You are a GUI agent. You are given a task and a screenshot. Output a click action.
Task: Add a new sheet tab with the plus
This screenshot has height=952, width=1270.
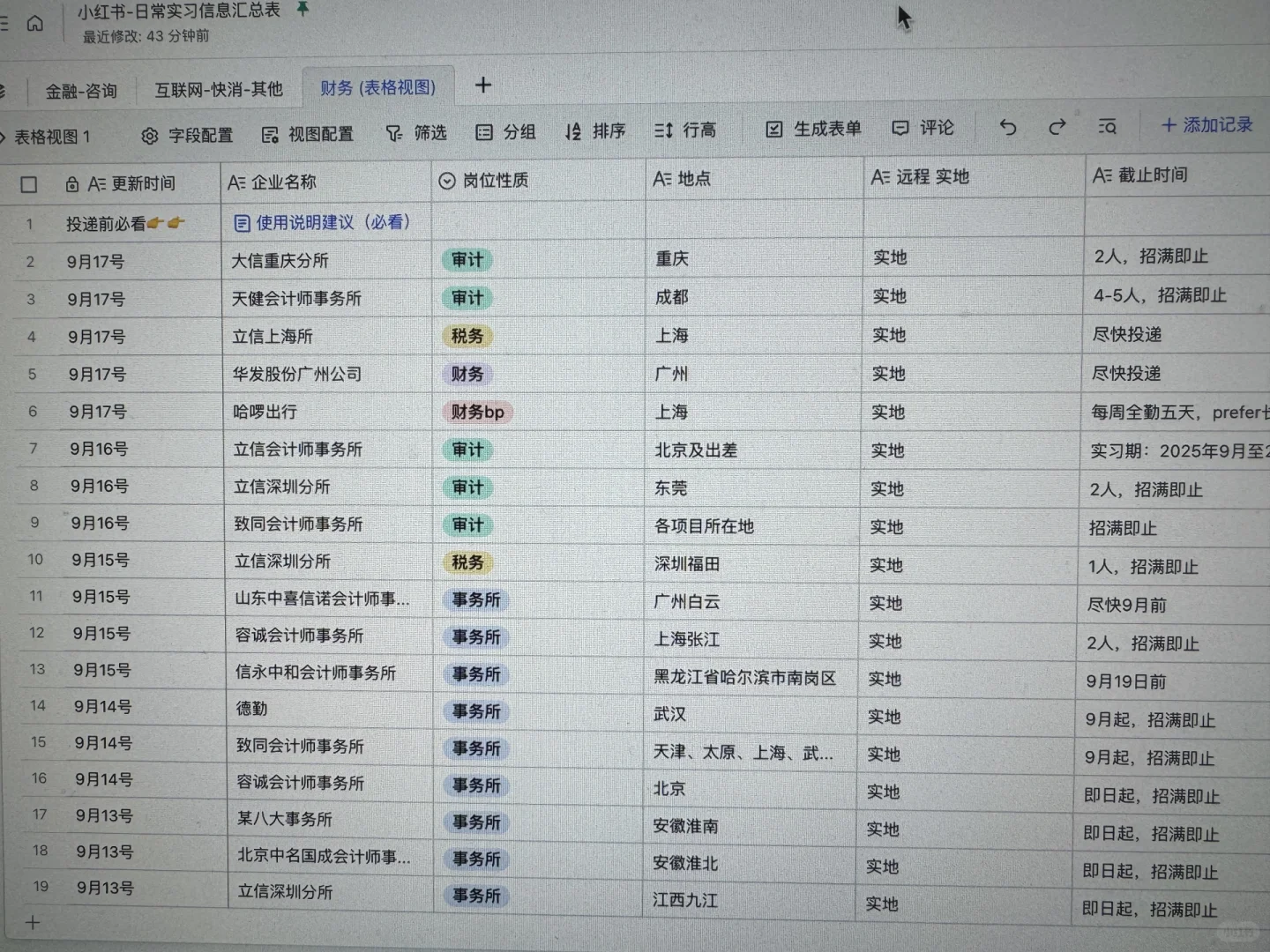(483, 85)
